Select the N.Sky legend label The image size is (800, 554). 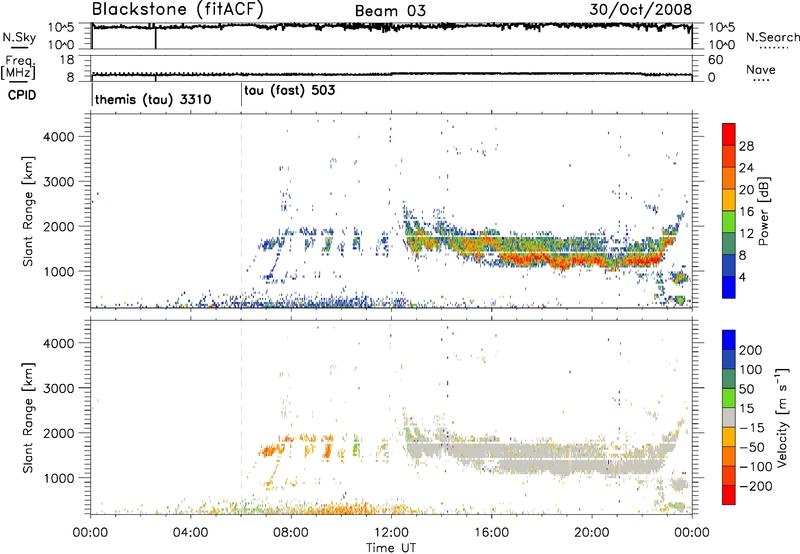(19, 37)
